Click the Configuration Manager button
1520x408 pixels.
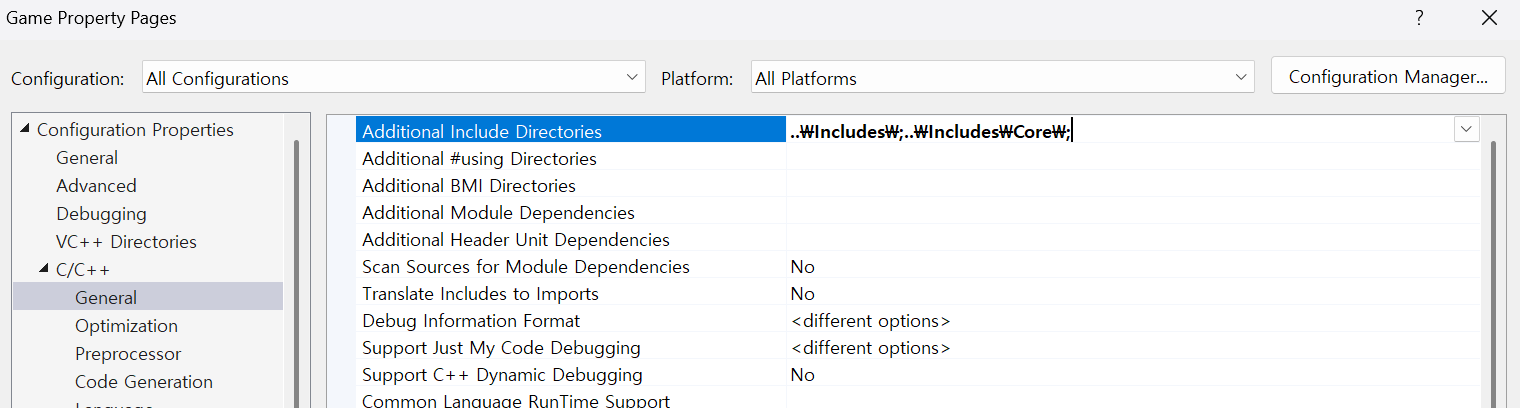point(1388,76)
